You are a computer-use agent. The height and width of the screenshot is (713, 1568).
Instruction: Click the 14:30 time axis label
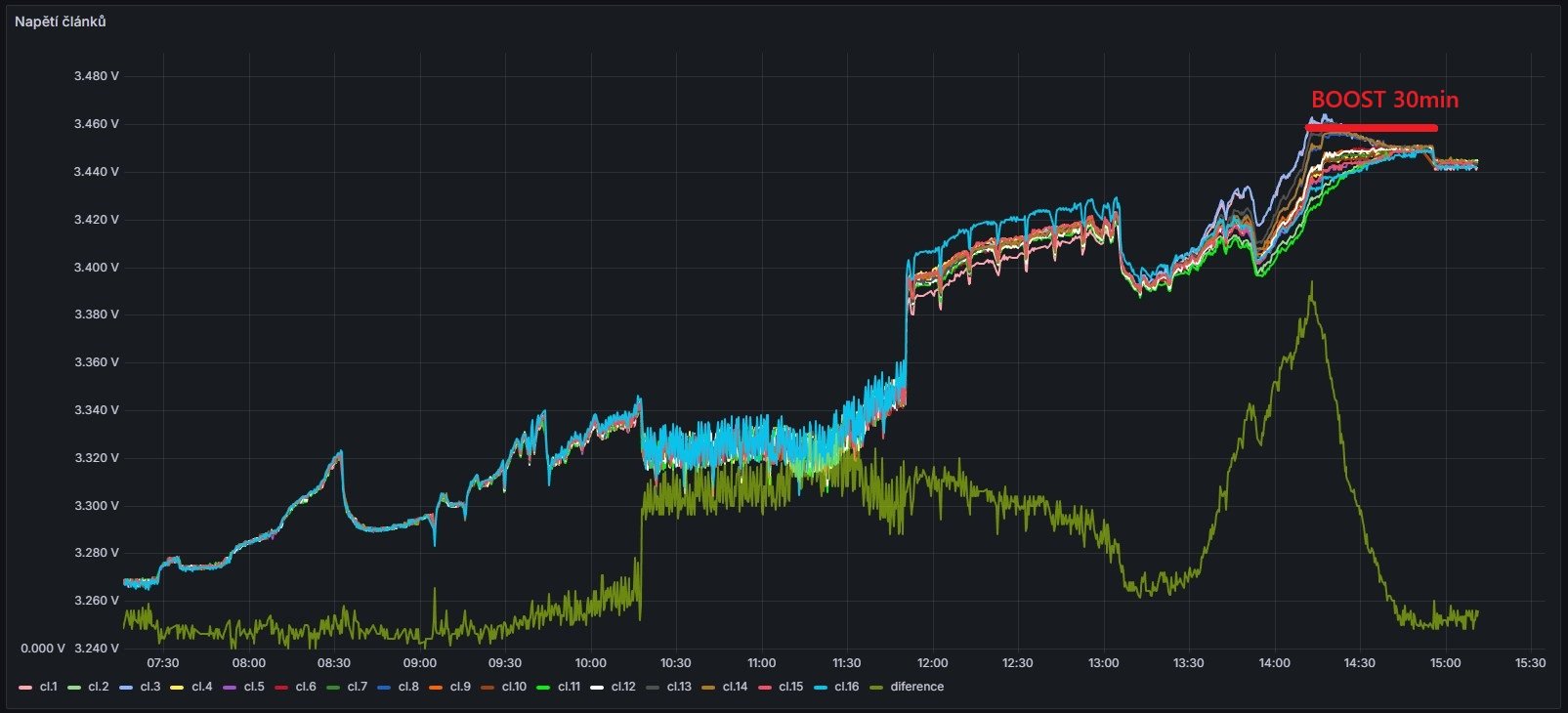pyautogui.click(x=1359, y=663)
